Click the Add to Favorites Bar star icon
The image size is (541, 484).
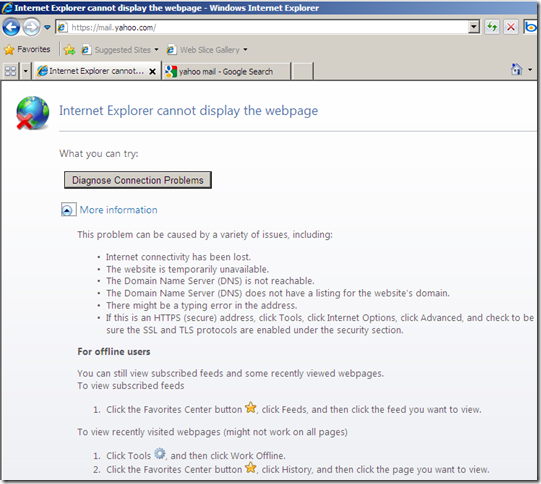[x=69, y=50]
